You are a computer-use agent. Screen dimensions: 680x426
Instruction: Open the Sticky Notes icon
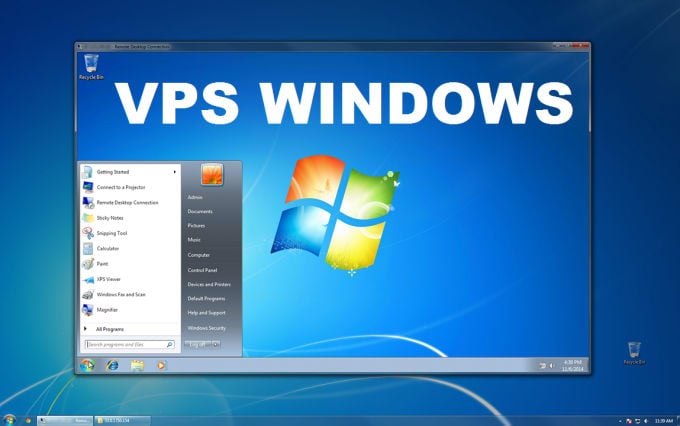[x=88, y=218]
